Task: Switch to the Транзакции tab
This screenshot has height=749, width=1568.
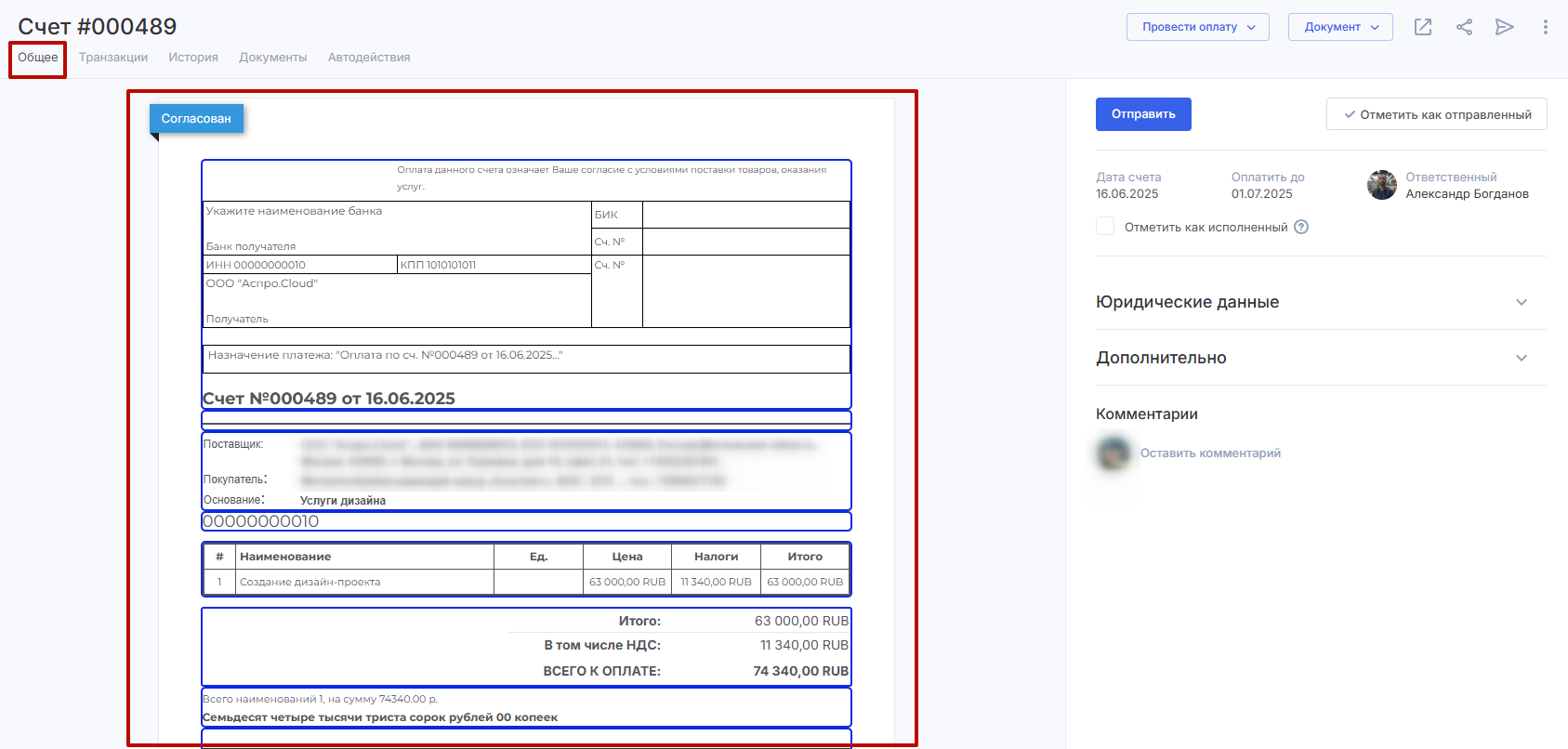Action: [x=113, y=58]
